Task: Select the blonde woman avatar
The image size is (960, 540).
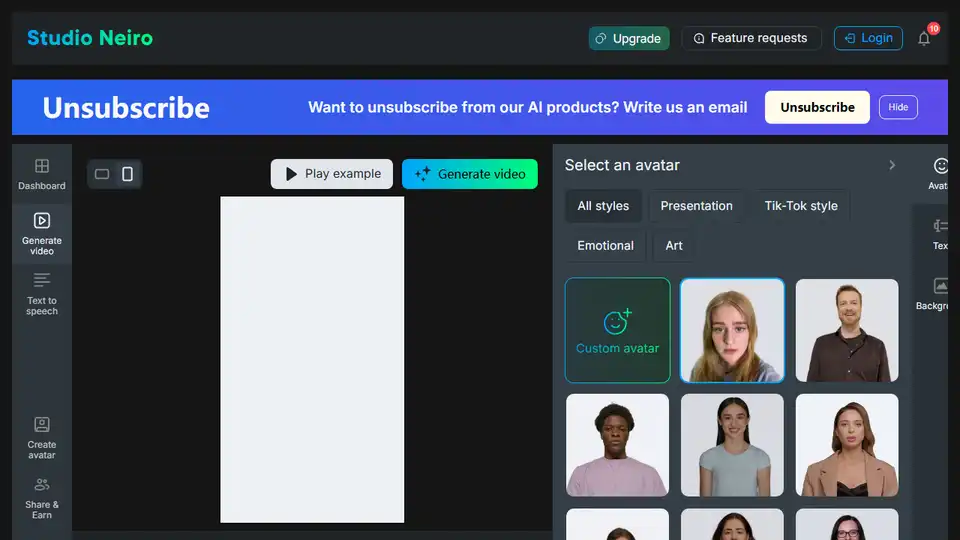Action: (732, 331)
